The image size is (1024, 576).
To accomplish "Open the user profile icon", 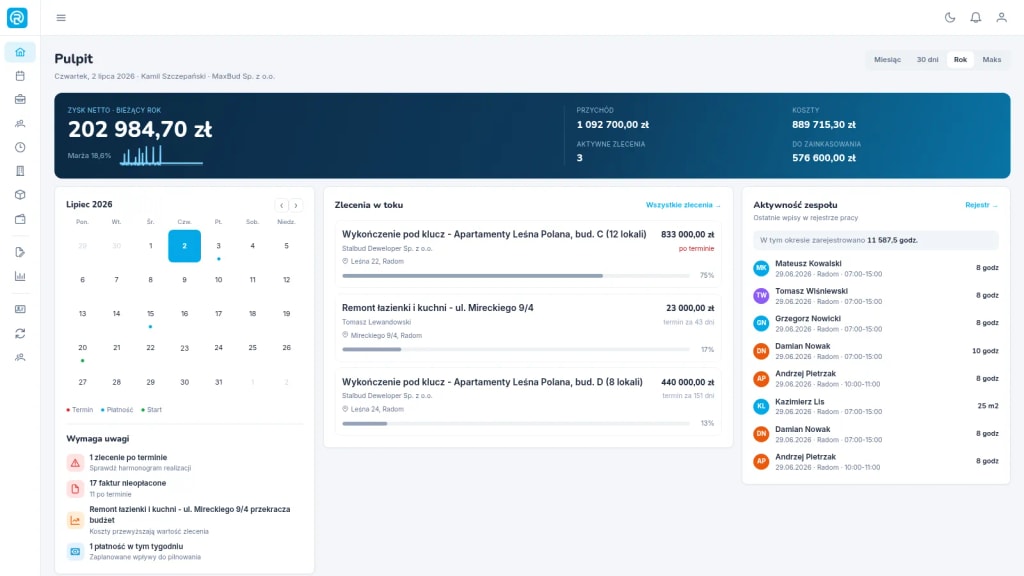I will point(1001,18).
